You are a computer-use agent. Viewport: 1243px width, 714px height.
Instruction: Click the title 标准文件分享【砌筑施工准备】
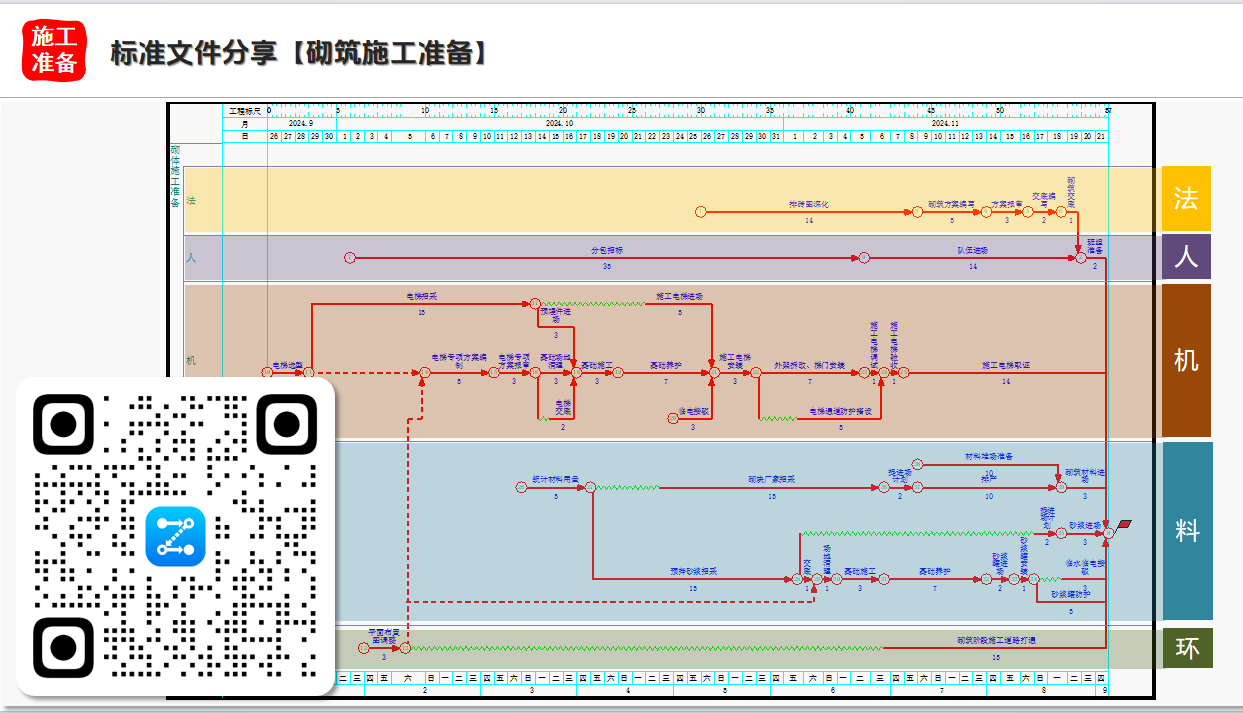pyautogui.click(x=301, y=53)
